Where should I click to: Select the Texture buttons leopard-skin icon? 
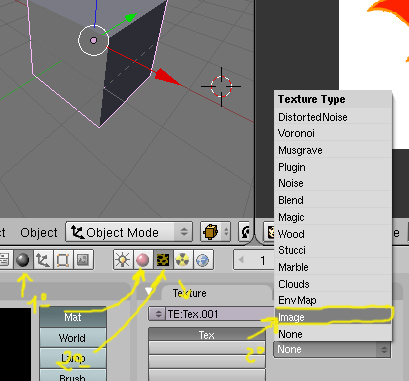pos(163,260)
